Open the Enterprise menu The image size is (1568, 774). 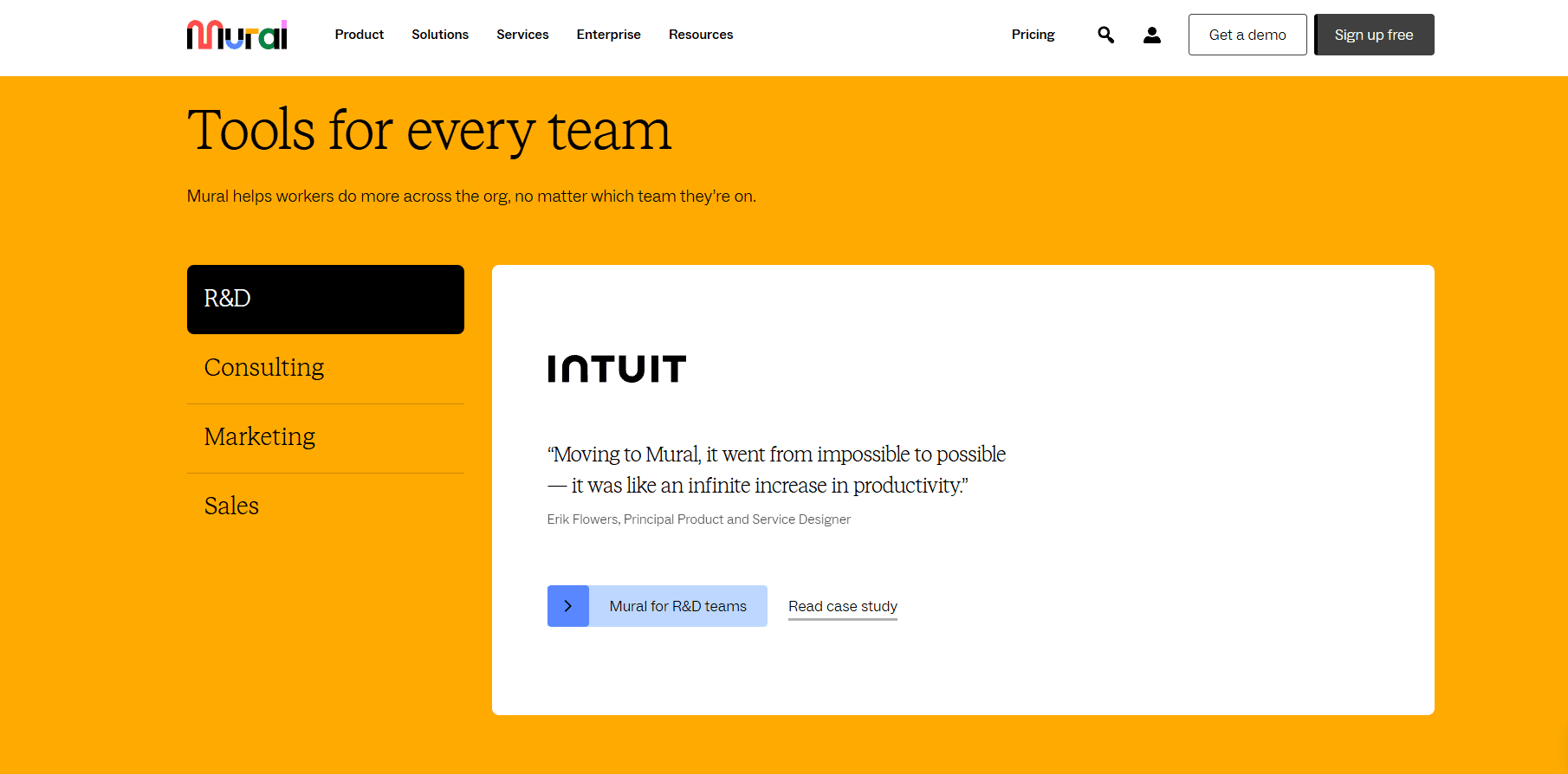pos(608,35)
